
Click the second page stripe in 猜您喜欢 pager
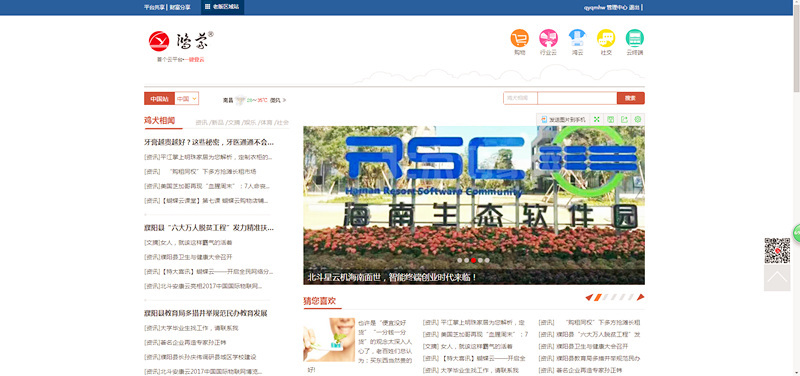(x=606, y=297)
